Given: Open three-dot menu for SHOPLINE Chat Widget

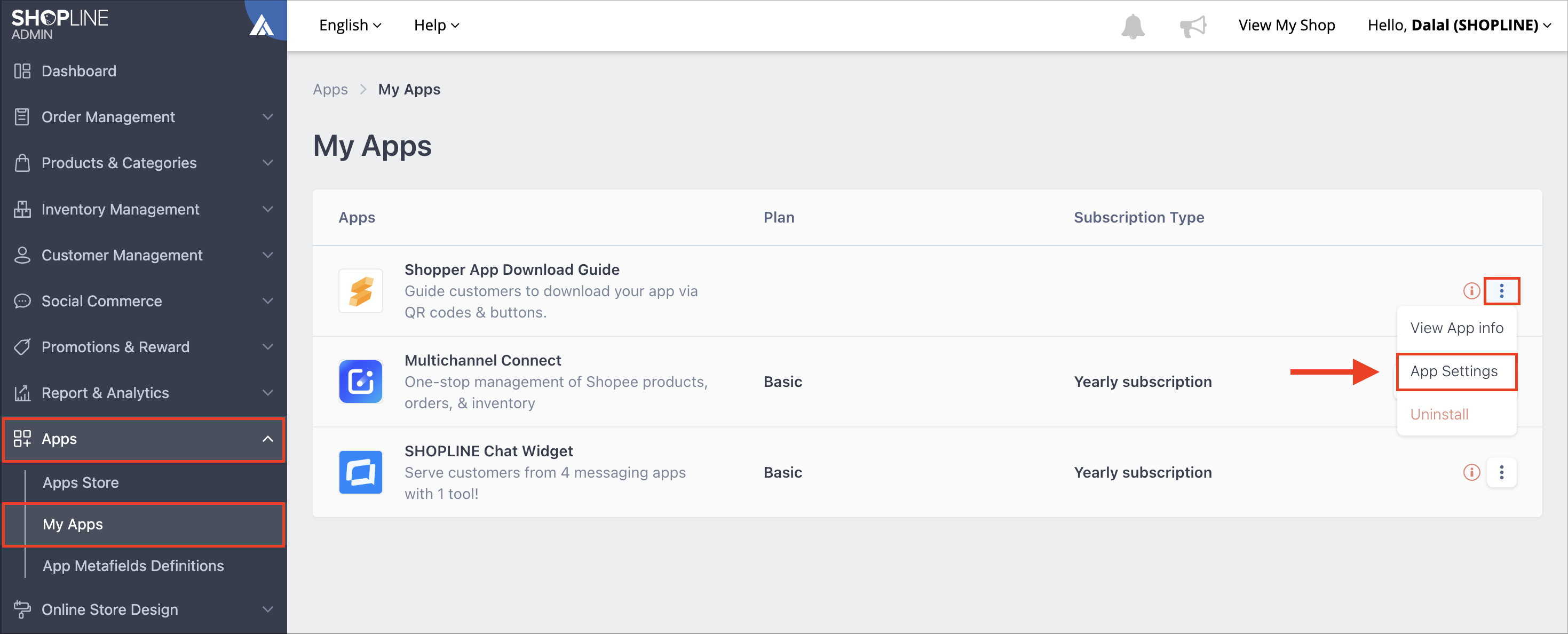Looking at the screenshot, I should coord(1501,472).
